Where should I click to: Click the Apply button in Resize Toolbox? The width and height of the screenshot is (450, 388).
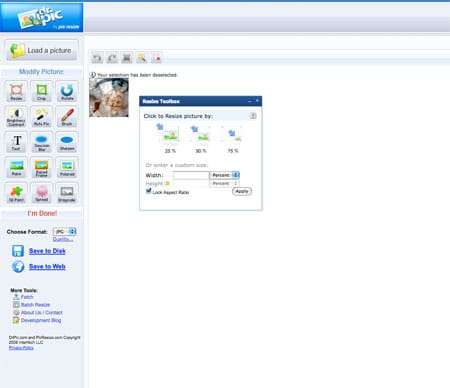242,191
